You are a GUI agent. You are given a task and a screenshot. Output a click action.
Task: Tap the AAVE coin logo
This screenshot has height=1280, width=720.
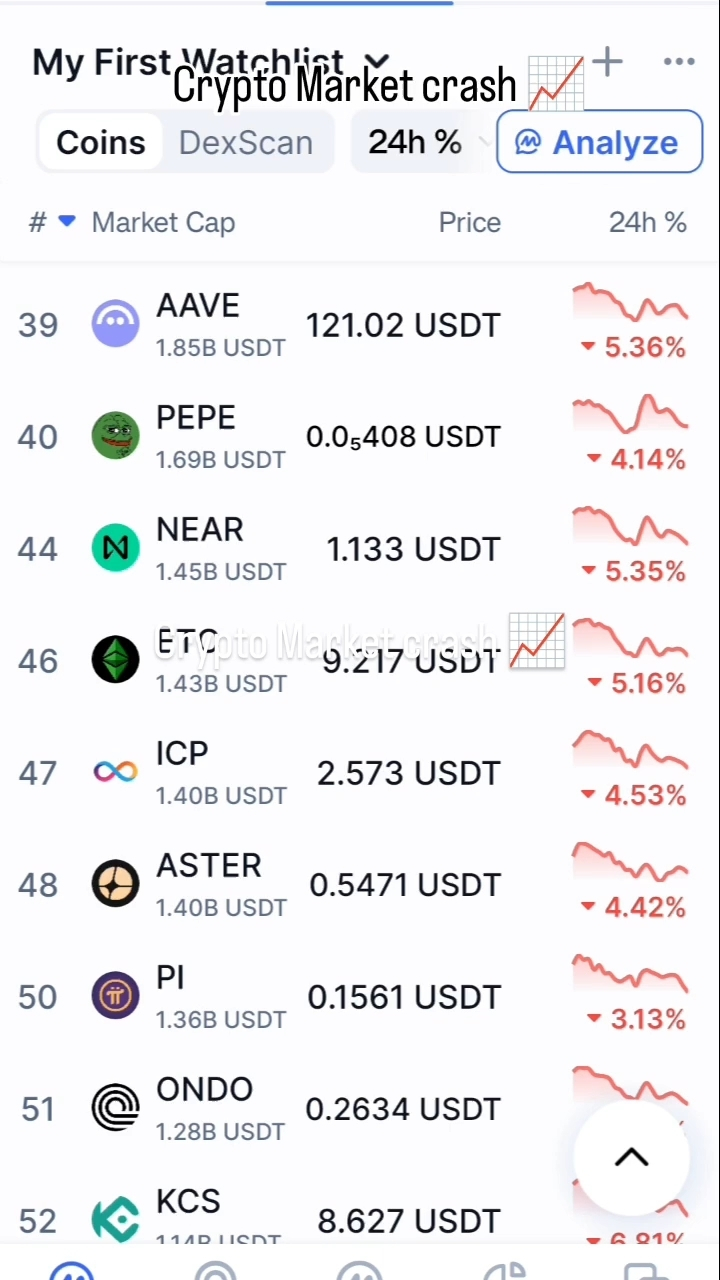coord(115,325)
